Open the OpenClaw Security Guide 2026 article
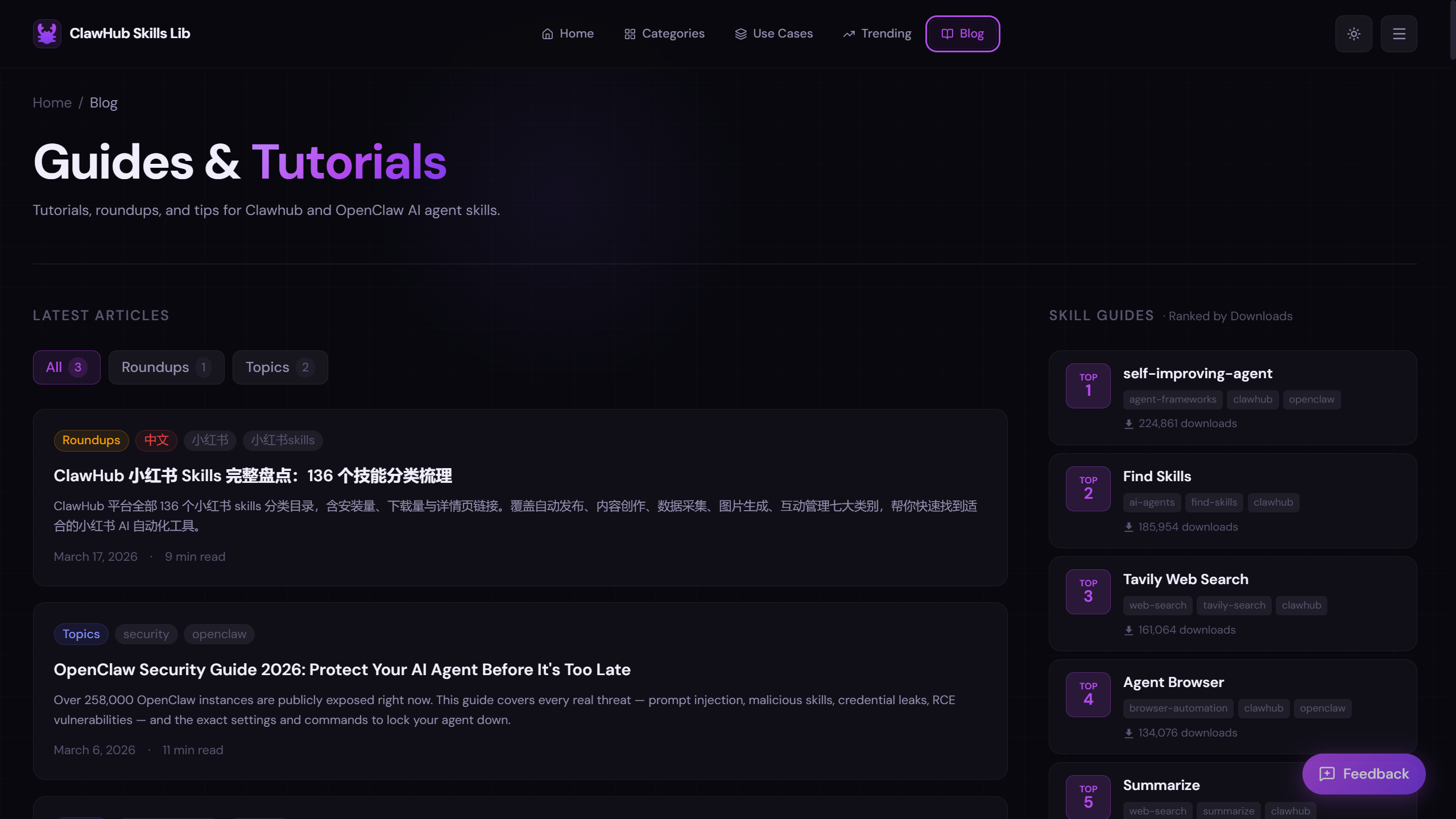Viewport: 1456px width, 819px height. tap(342, 669)
